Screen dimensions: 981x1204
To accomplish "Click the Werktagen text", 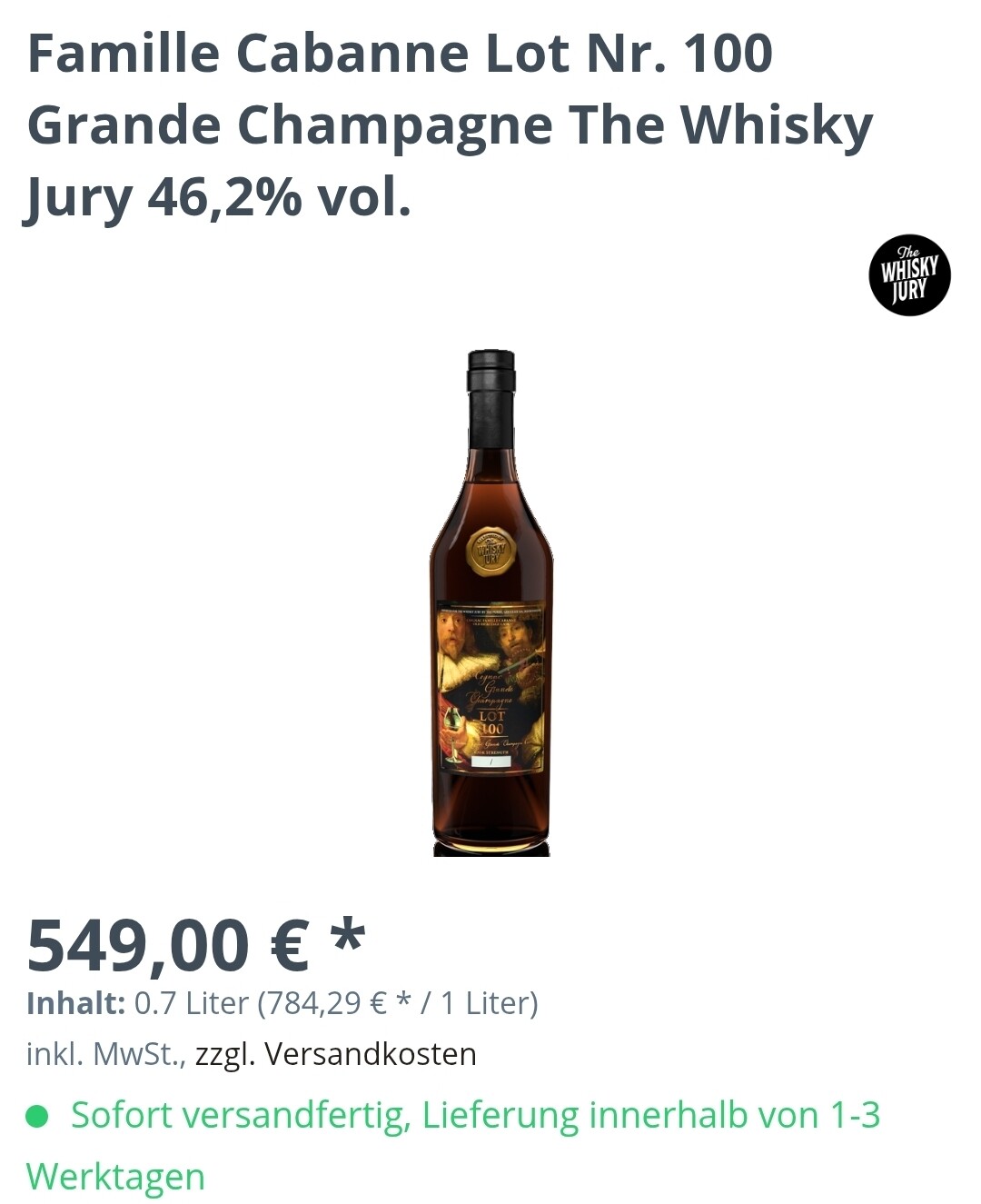I will pyautogui.click(x=115, y=1177).
